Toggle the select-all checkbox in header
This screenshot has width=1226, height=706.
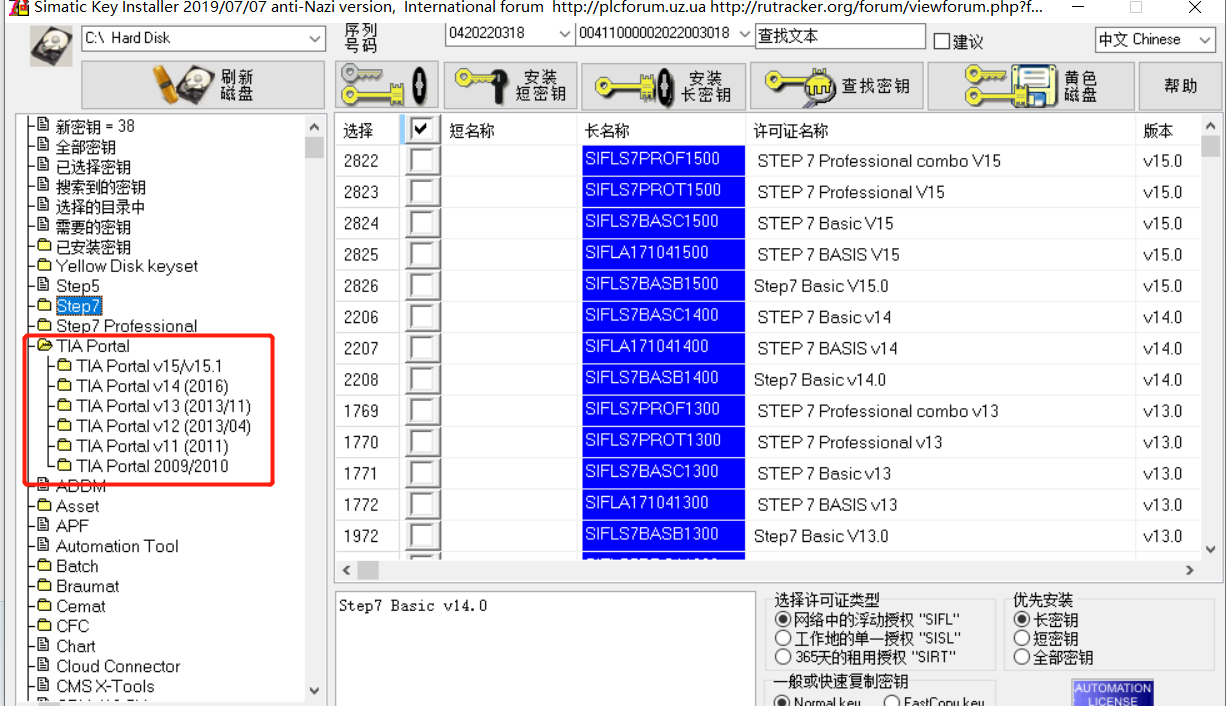click(422, 130)
